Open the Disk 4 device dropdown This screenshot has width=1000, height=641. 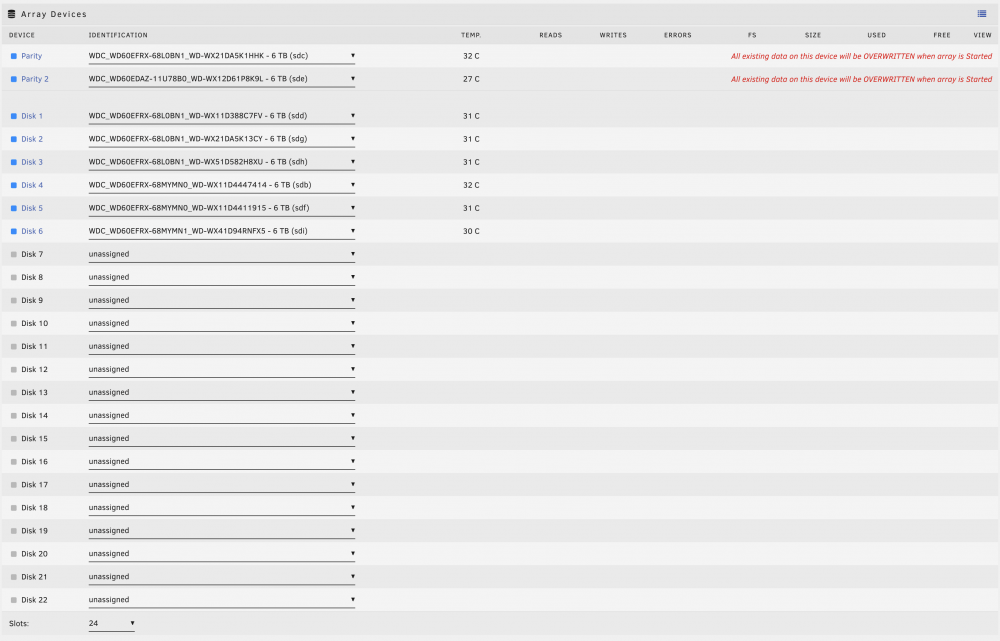click(221, 185)
